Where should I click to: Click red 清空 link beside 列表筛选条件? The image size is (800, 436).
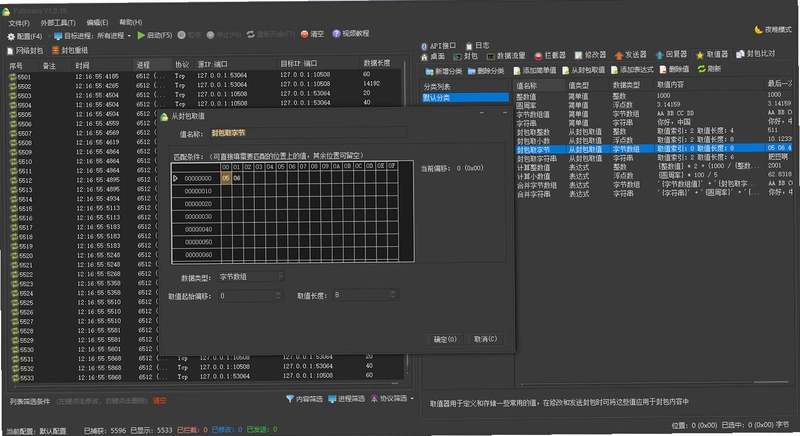tap(160, 401)
